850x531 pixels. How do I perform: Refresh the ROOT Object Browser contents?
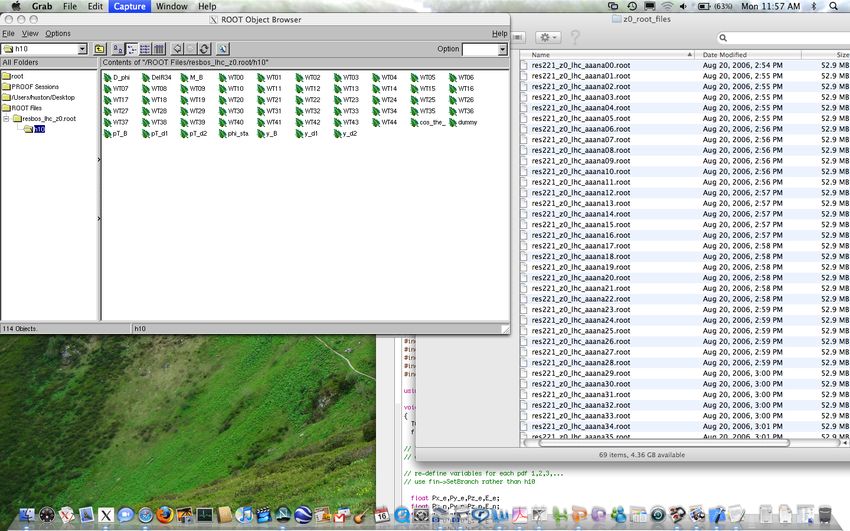204,49
